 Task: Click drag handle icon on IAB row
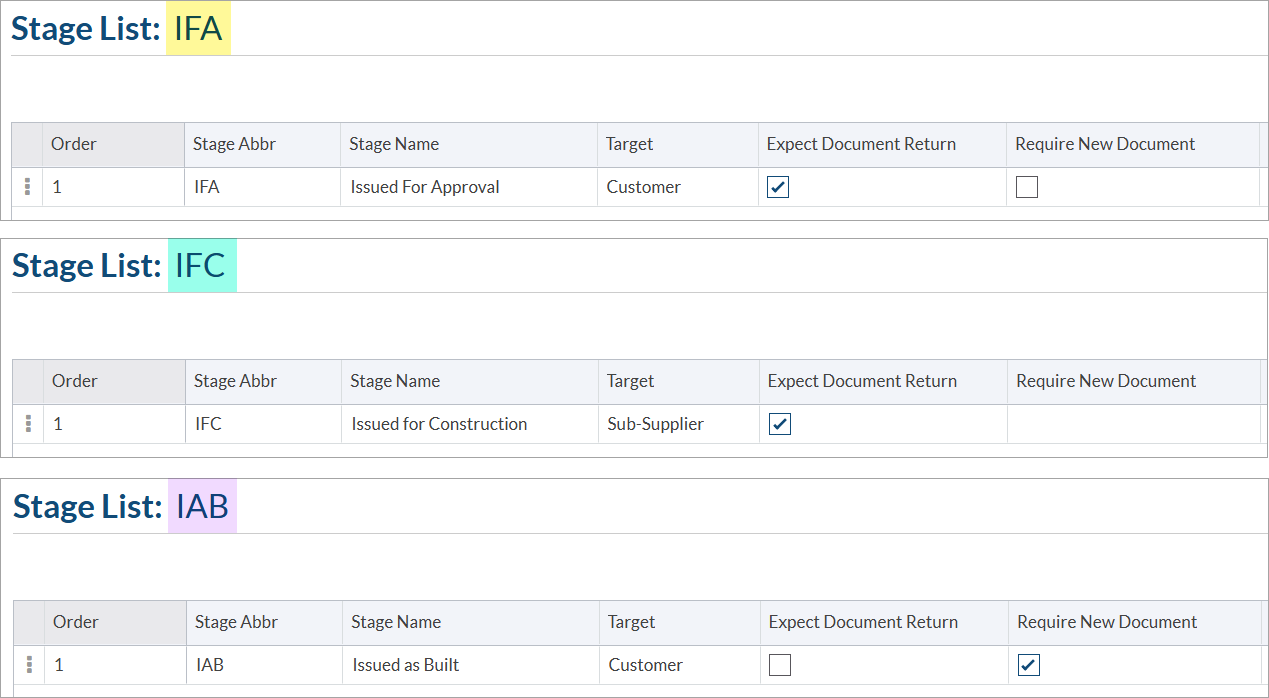click(29, 665)
